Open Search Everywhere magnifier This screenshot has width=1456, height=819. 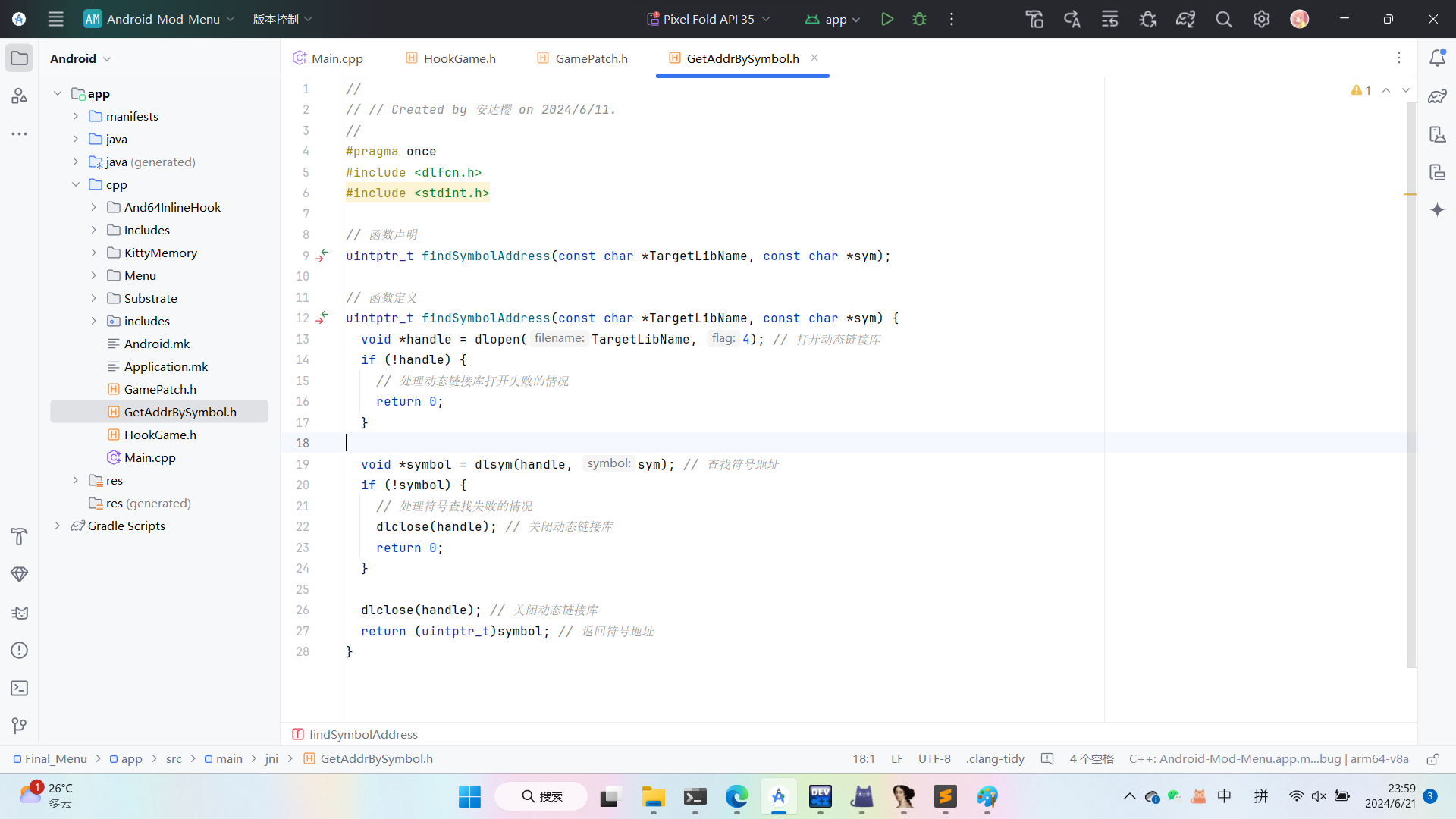(x=1224, y=19)
